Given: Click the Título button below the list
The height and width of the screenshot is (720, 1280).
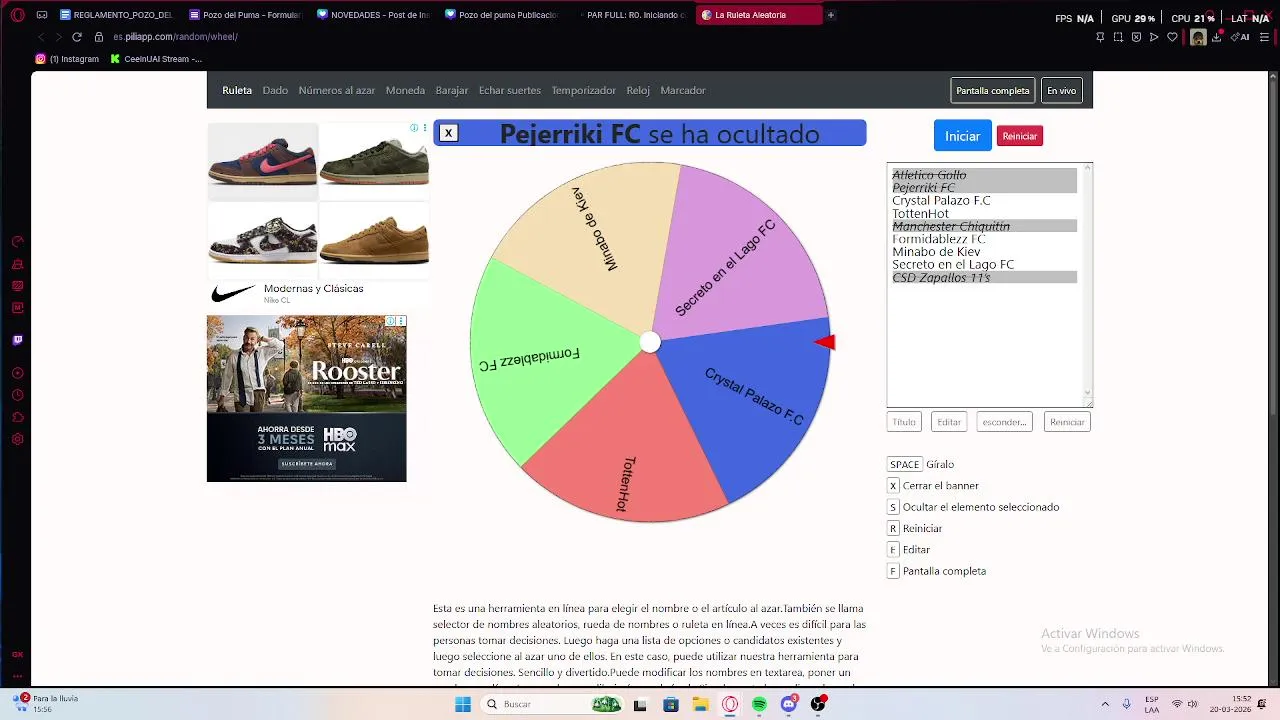Looking at the screenshot, I should (904, 422).
